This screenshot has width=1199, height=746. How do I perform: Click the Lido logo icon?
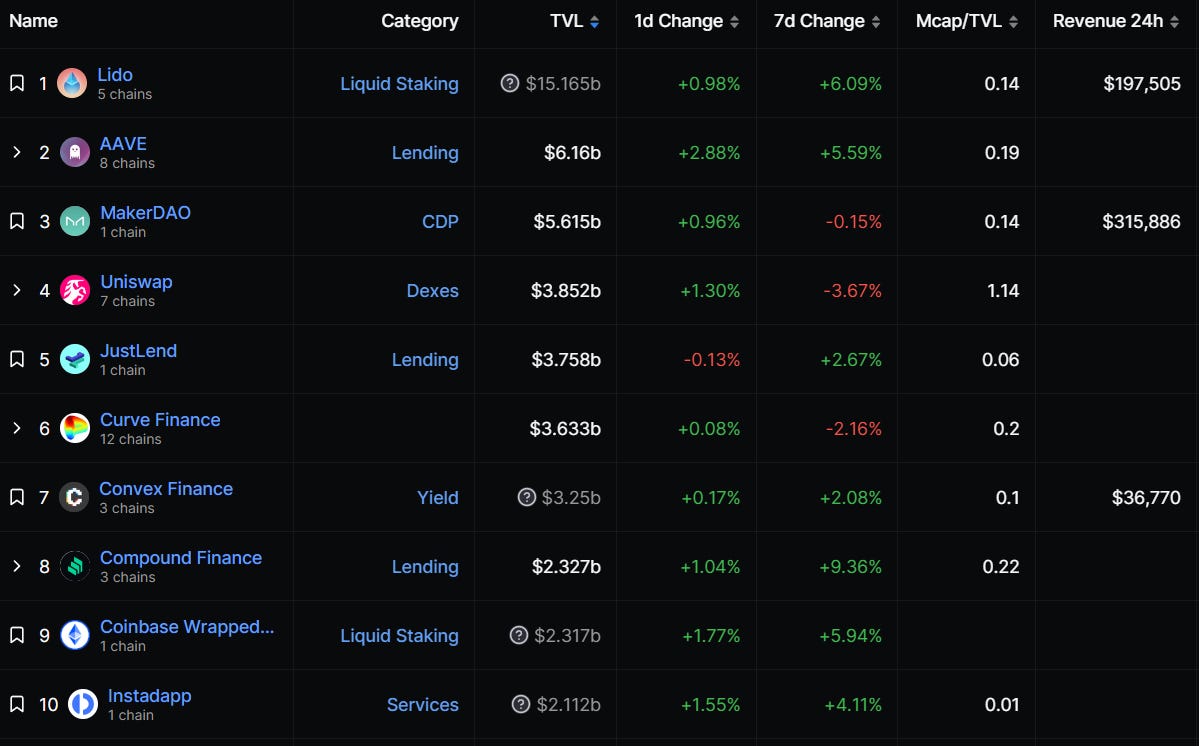pos(72,83)
